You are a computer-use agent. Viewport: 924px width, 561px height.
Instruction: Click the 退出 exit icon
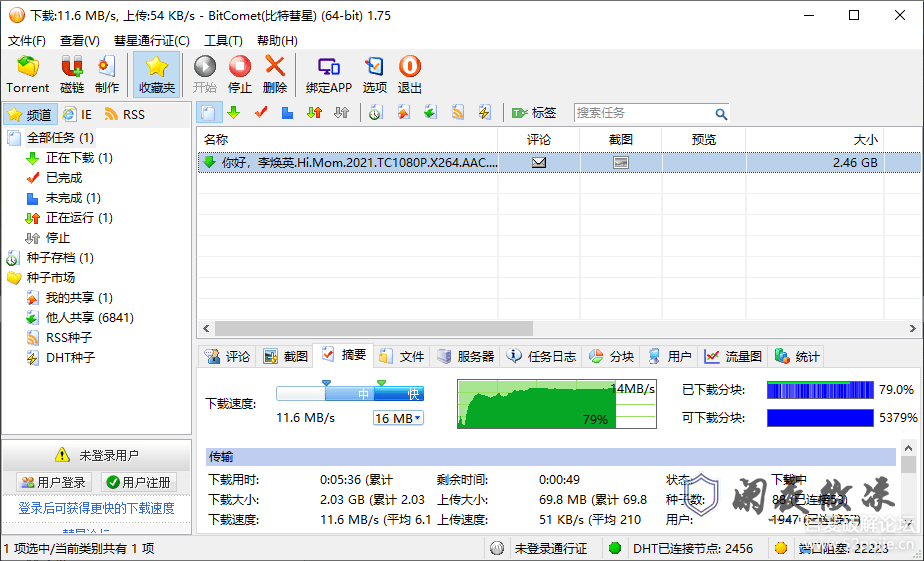tap(410, 75)
